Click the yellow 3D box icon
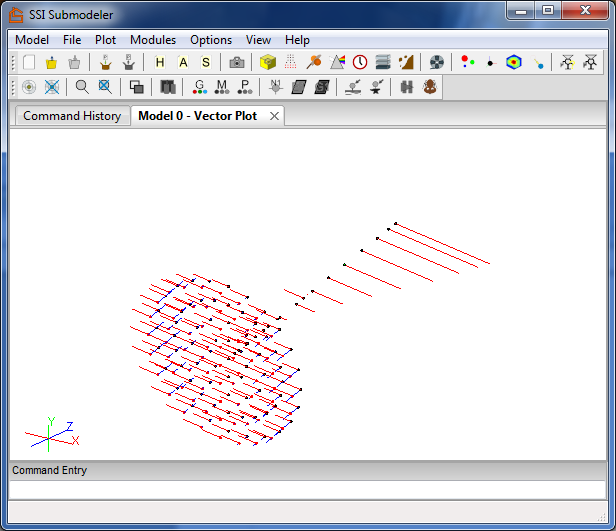 click(268, 62)
